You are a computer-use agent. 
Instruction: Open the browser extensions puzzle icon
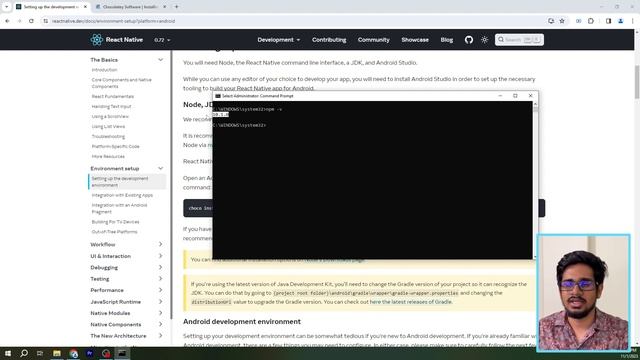pos(591,21)
